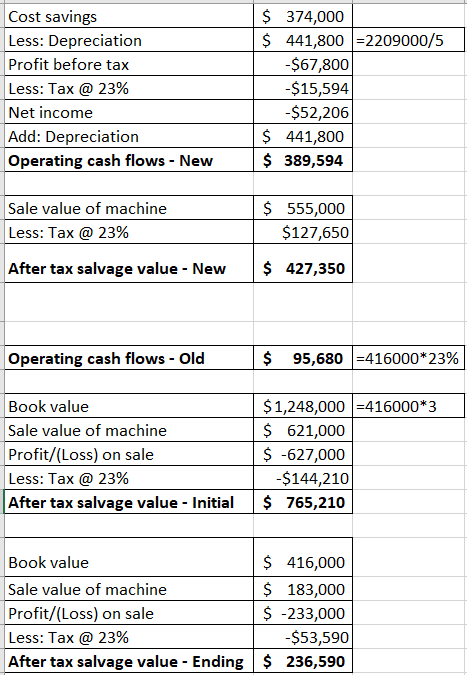Click the $236,590 ending salvage value
467x675 pixels.
coord(303,661)
